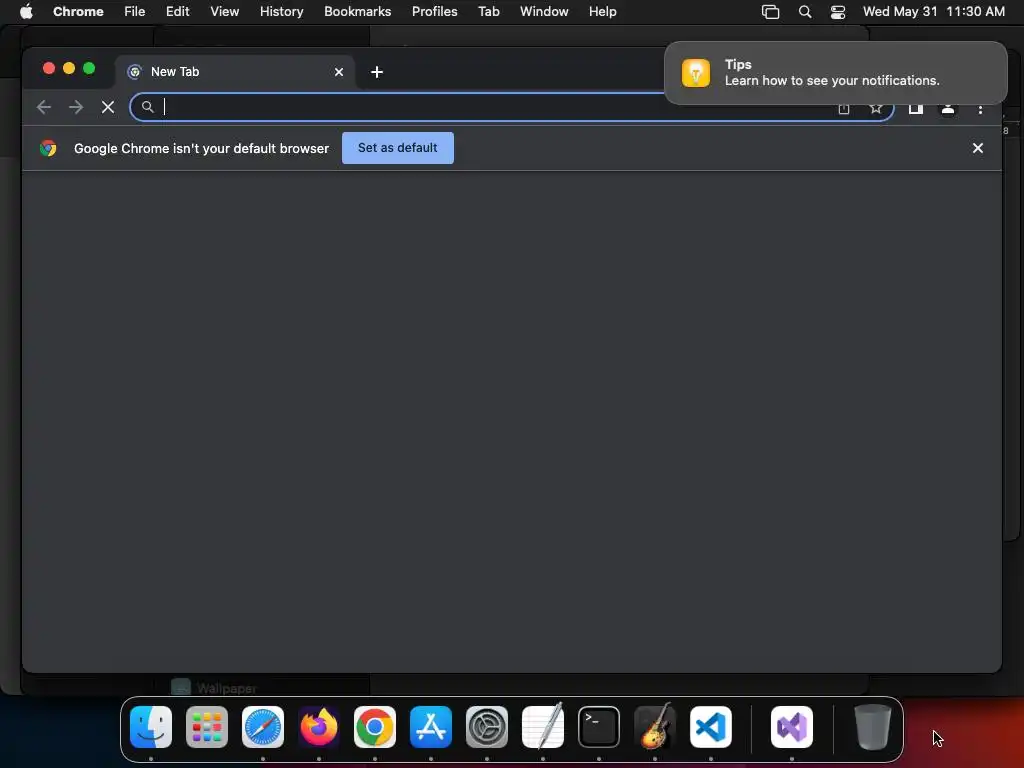Click the screen mirroring menu bar icon

coord(771,12)
